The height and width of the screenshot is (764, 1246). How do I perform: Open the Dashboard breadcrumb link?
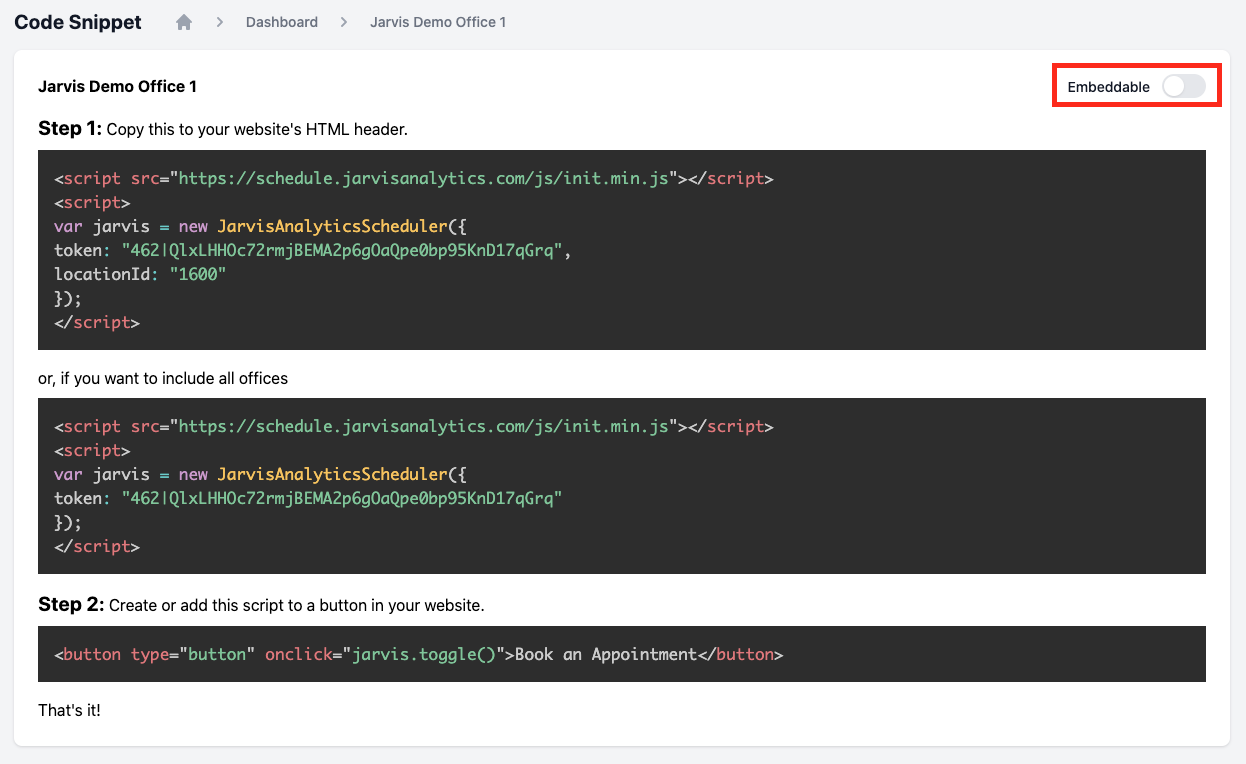[282, 22]
